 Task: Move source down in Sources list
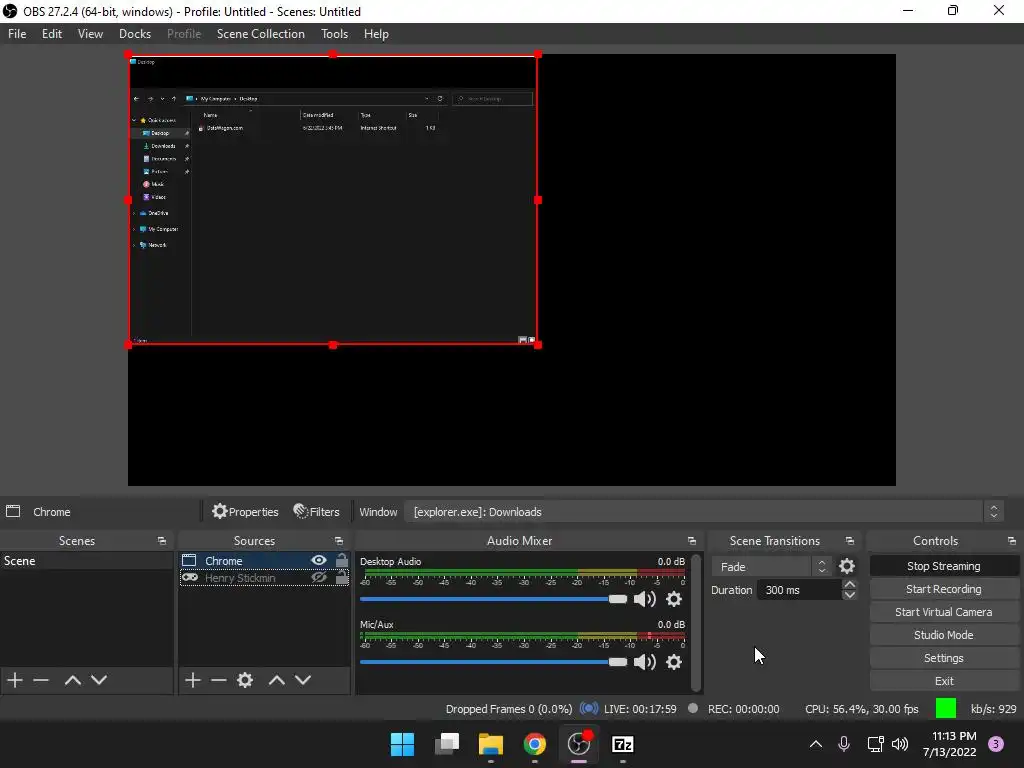point(303,680)
